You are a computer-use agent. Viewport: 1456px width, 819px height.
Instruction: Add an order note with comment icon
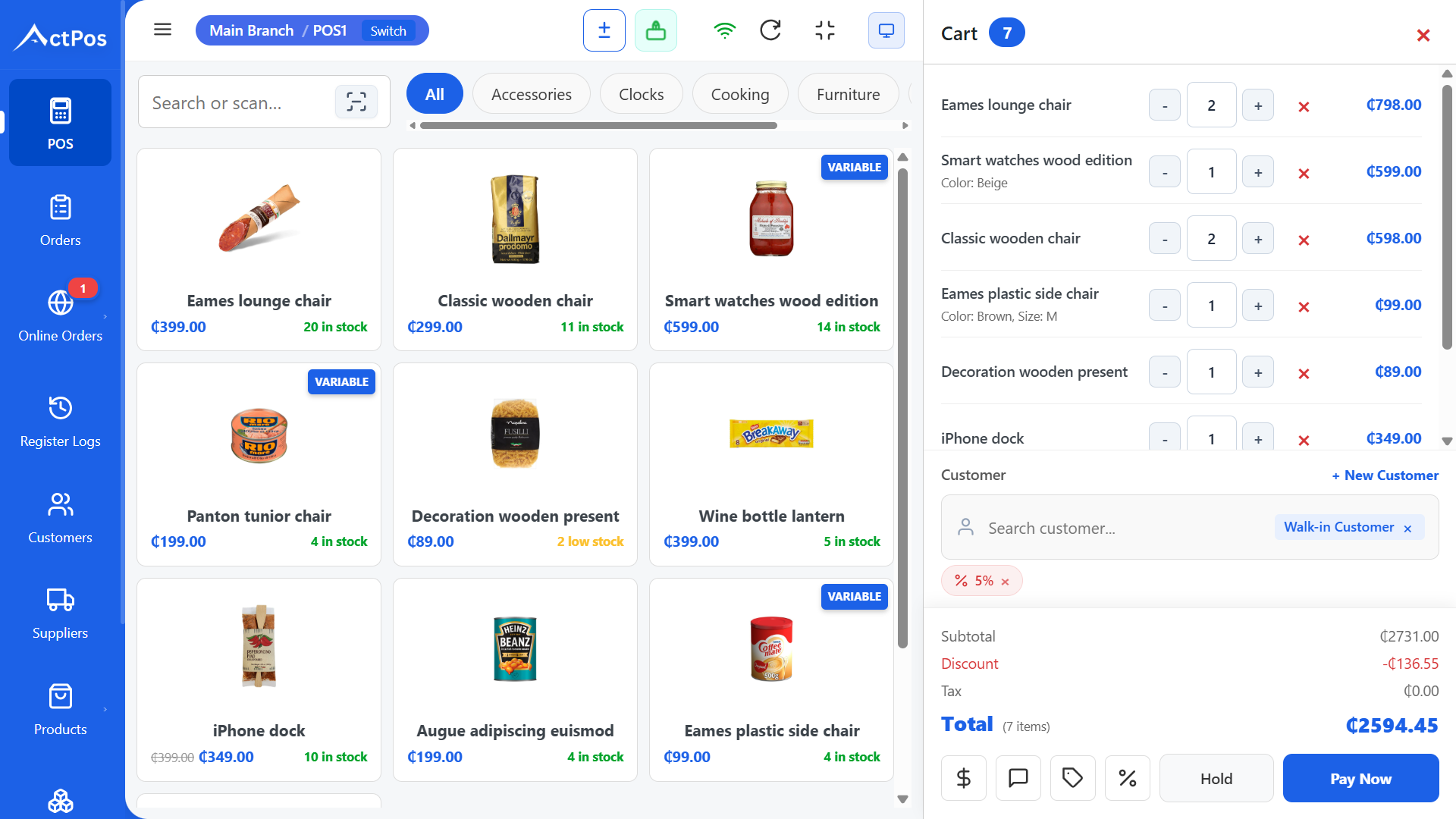point(1018,778)
